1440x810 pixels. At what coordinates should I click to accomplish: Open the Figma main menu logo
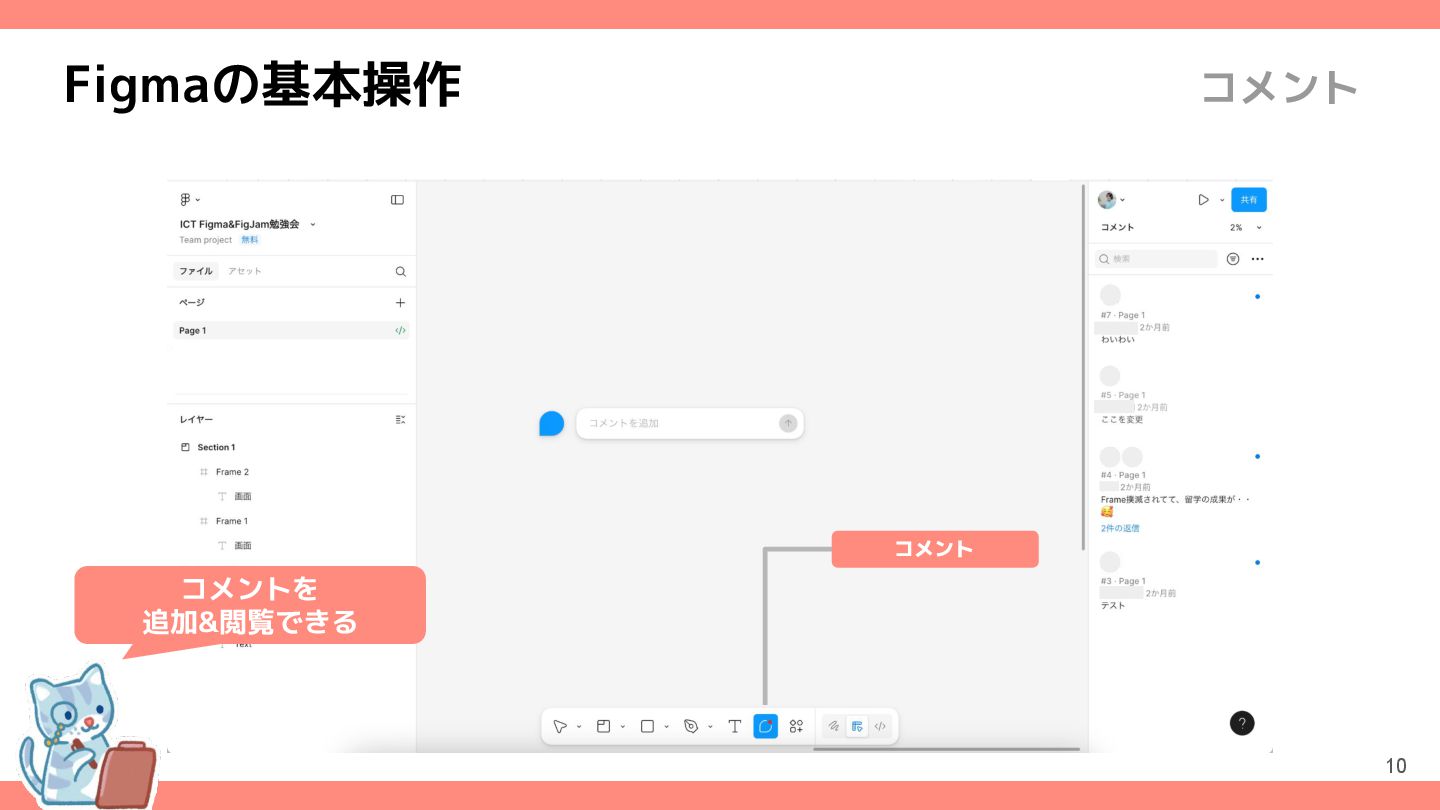185,200
